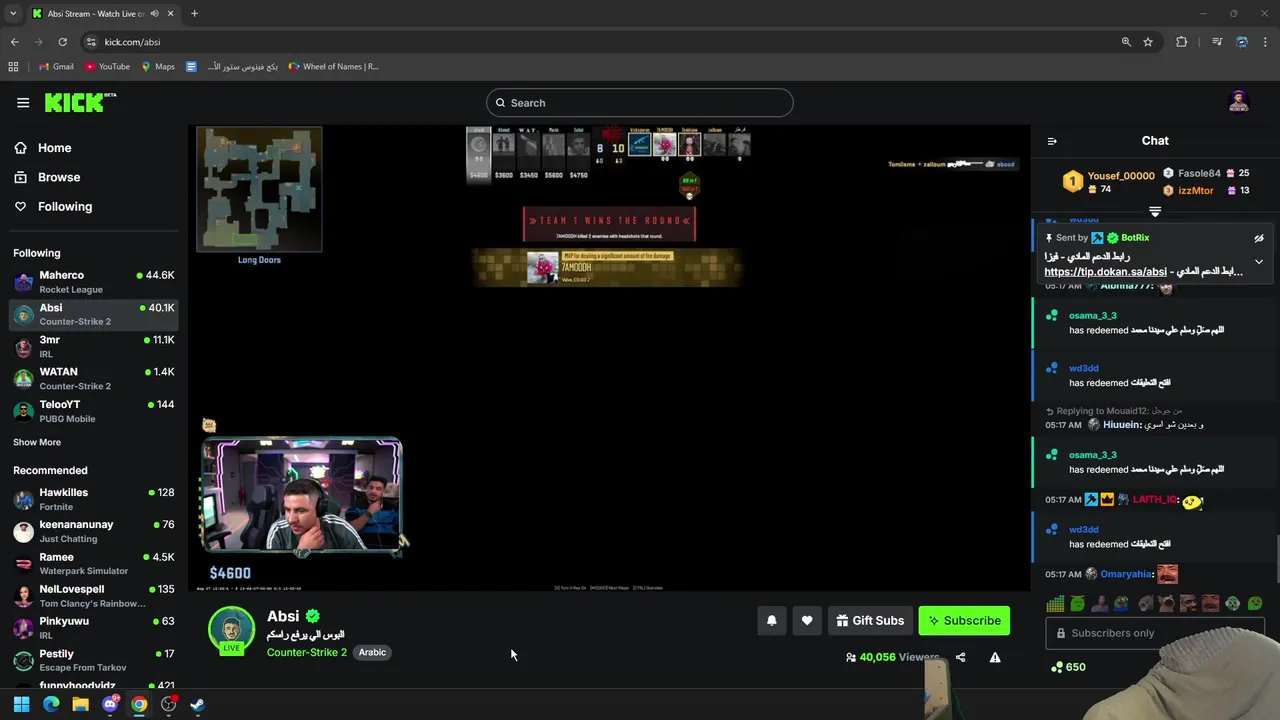The height and width of the screenshot is (720, 1280).
Task: Reload the page
Action: point(62,42)
